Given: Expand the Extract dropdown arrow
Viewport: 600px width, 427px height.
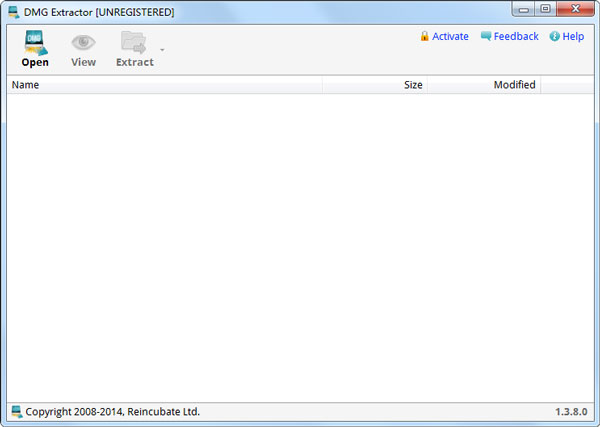Looking at the screenshot, I should pos(162,50).
